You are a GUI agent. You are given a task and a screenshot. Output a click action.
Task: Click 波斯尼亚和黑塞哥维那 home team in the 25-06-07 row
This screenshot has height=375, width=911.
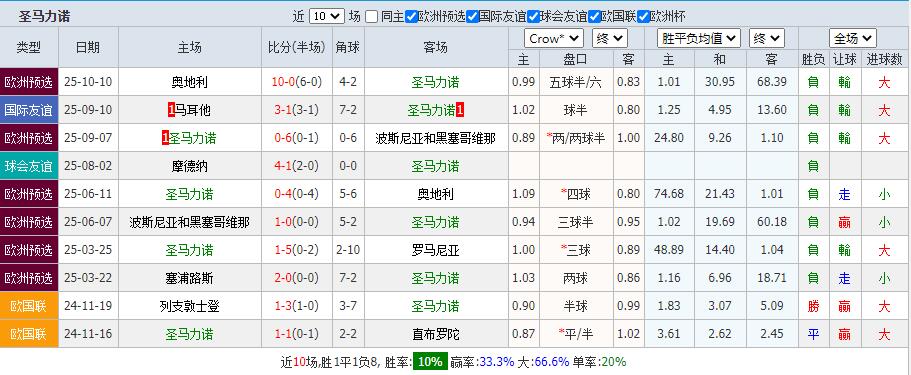click(x=189, y=222)
